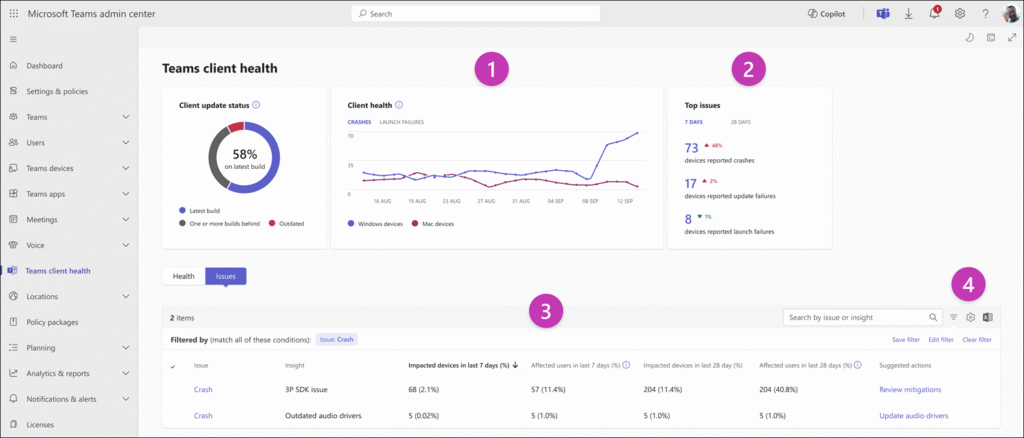Open Teams apps in sidebar
The height and width of the screenshot is (438, 1024).
click(46, 194)
